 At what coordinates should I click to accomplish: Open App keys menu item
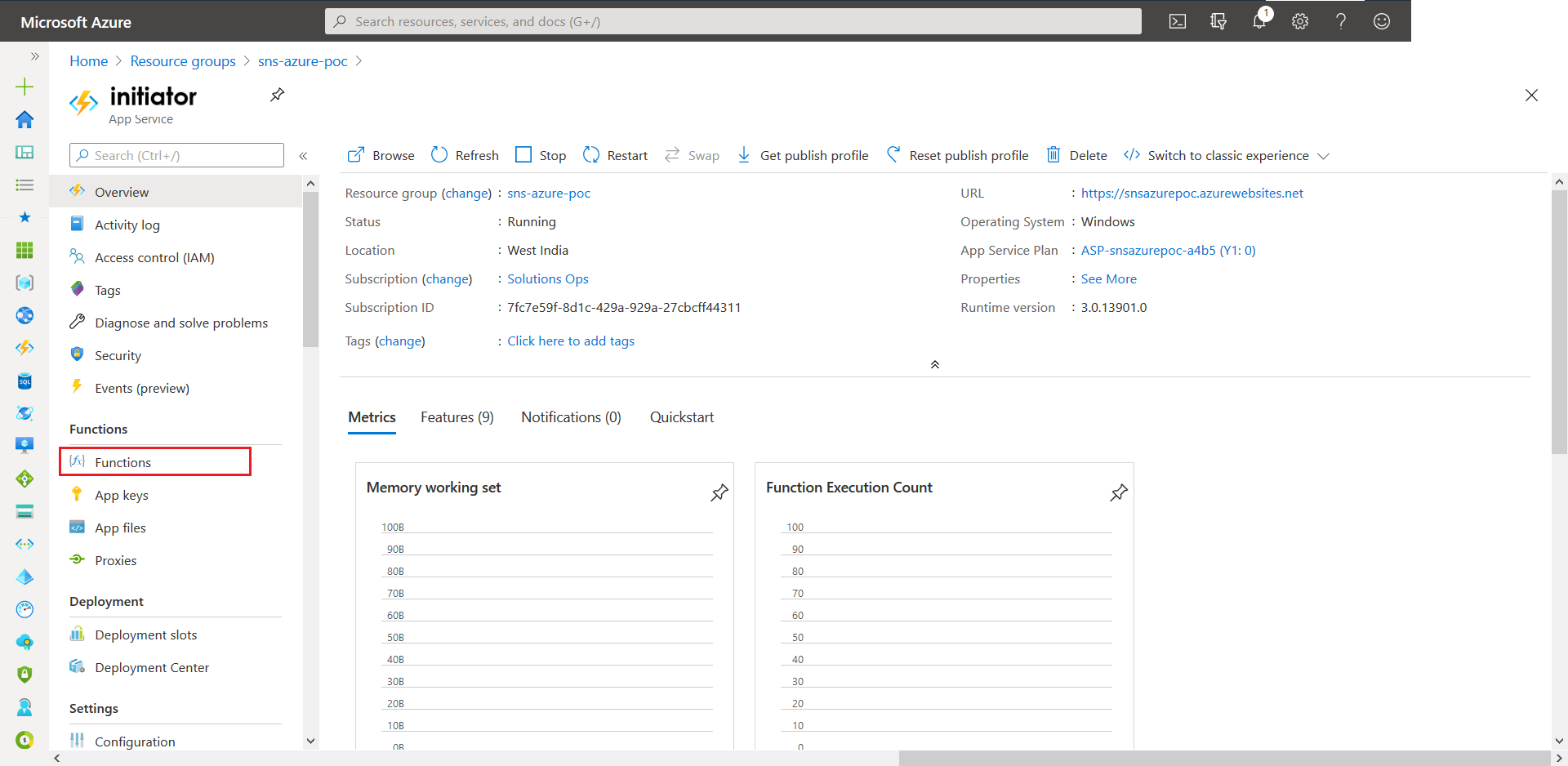point(176,495)
